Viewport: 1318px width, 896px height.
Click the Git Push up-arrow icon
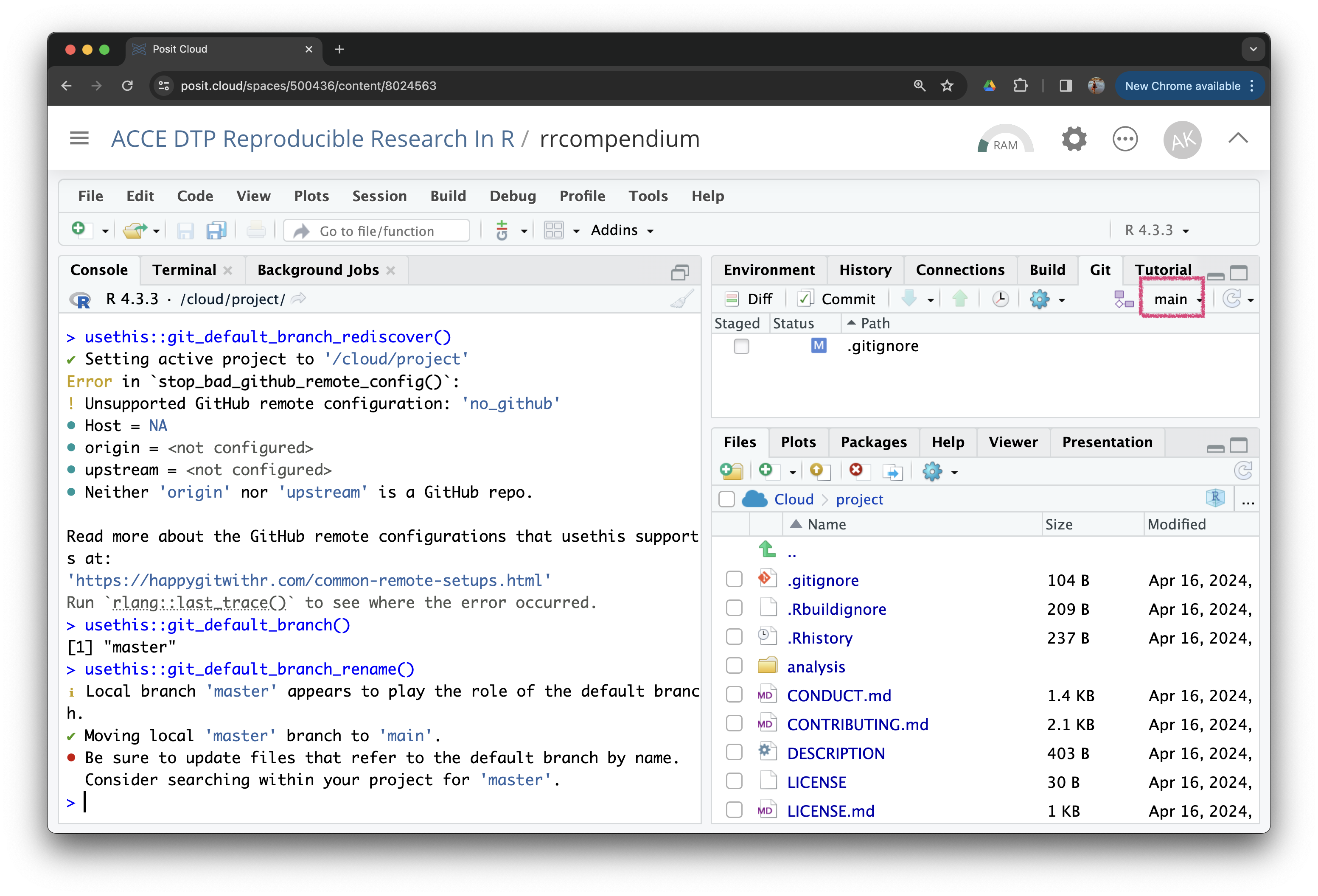click(960, 299)
